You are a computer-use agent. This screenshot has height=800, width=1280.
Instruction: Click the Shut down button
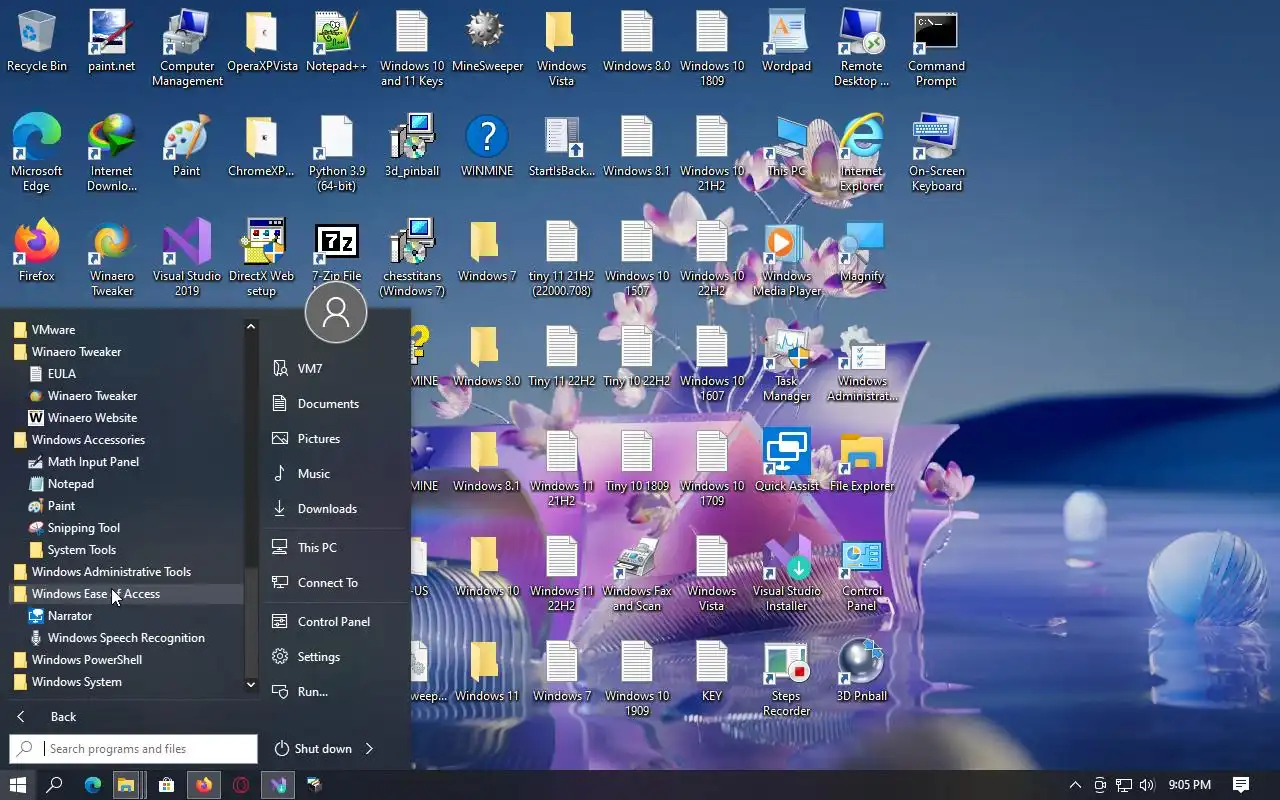coord(313,749)
